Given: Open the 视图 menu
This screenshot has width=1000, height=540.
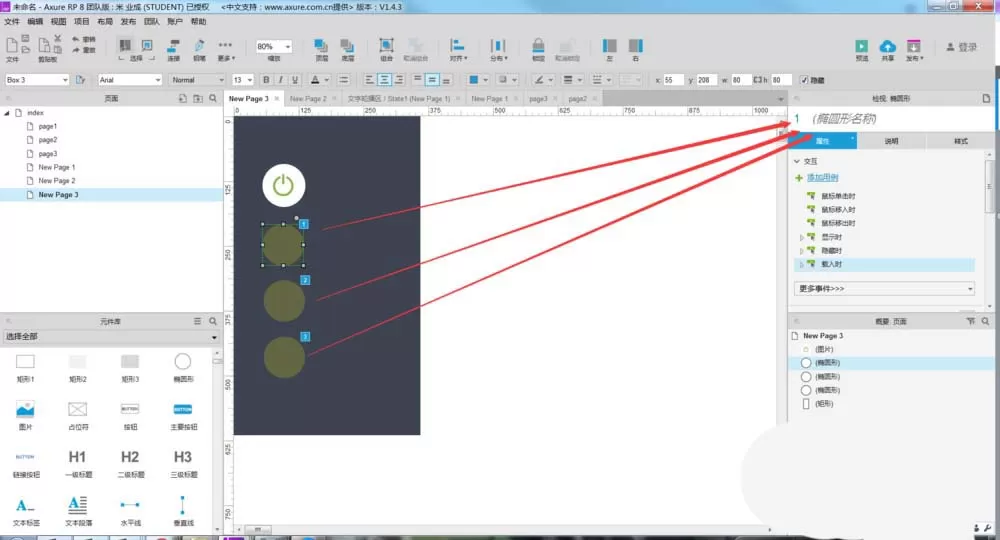Looking at the screenshot, I should (58, 22).
